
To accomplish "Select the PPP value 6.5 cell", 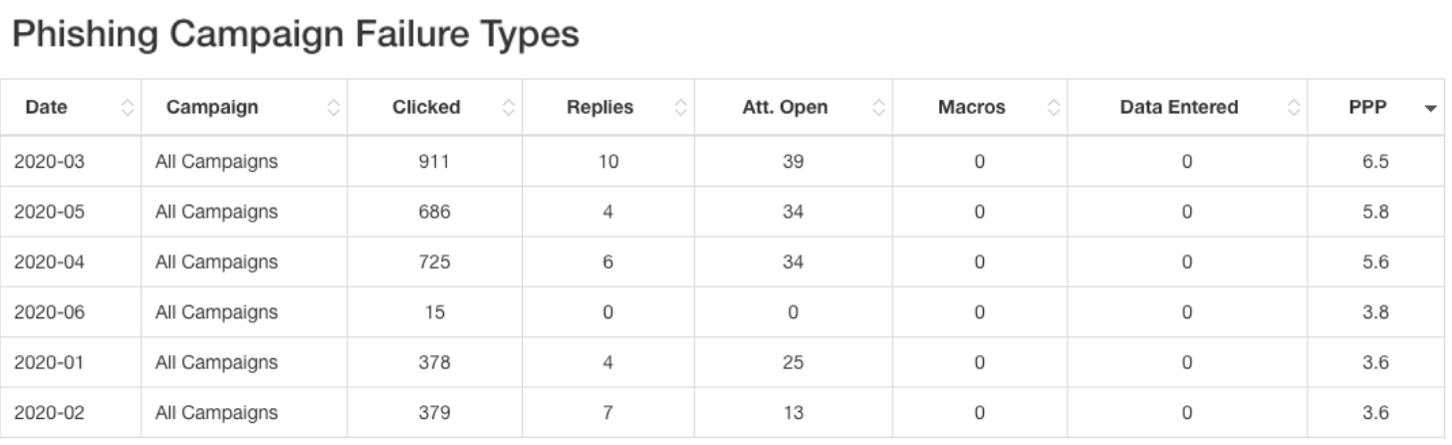I will (x=1375, y=161).
